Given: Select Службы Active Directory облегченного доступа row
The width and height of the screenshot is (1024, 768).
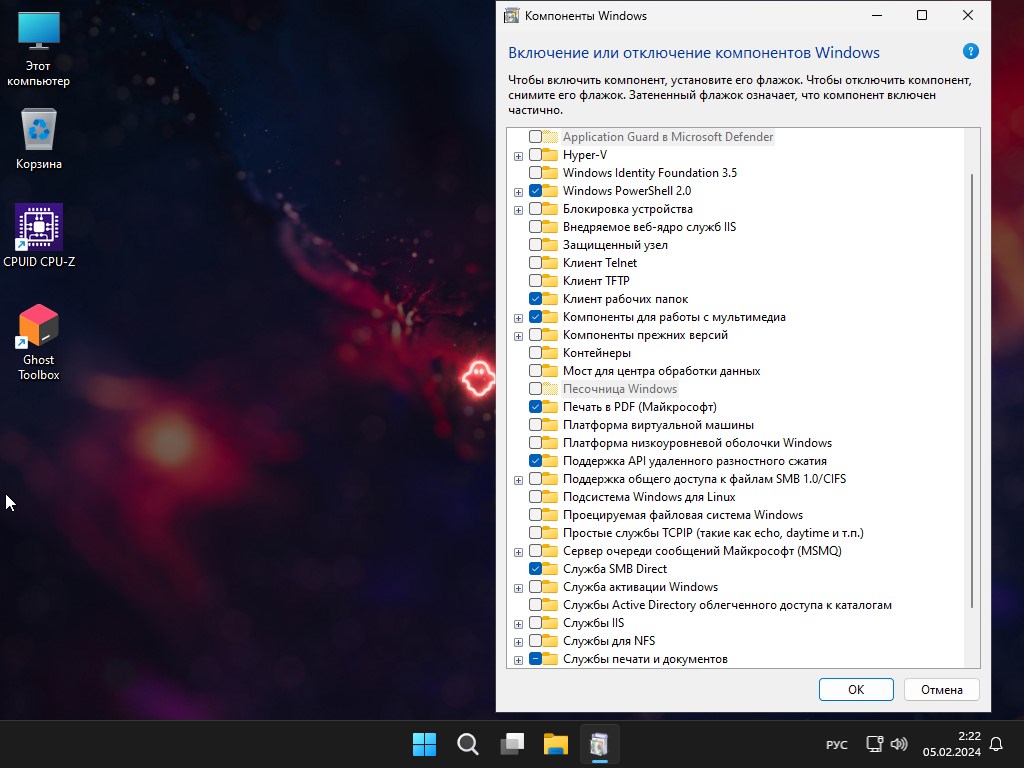Looking at the screenshot, I should (727, 605).
